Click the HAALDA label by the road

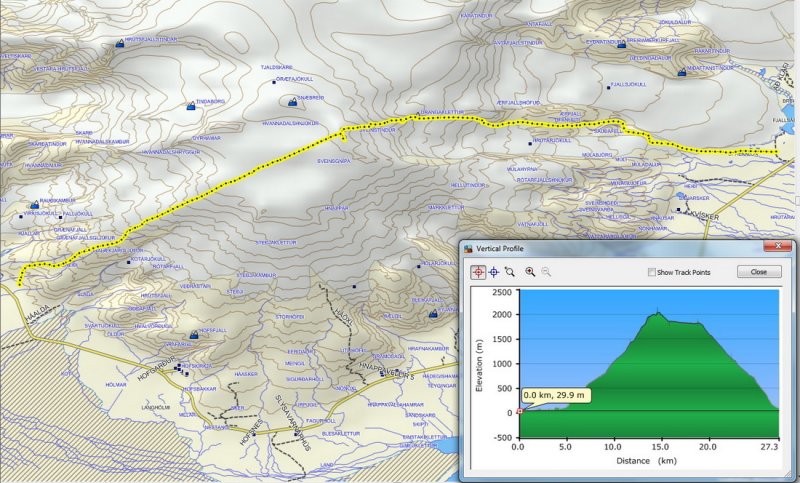tap(38, 314)
